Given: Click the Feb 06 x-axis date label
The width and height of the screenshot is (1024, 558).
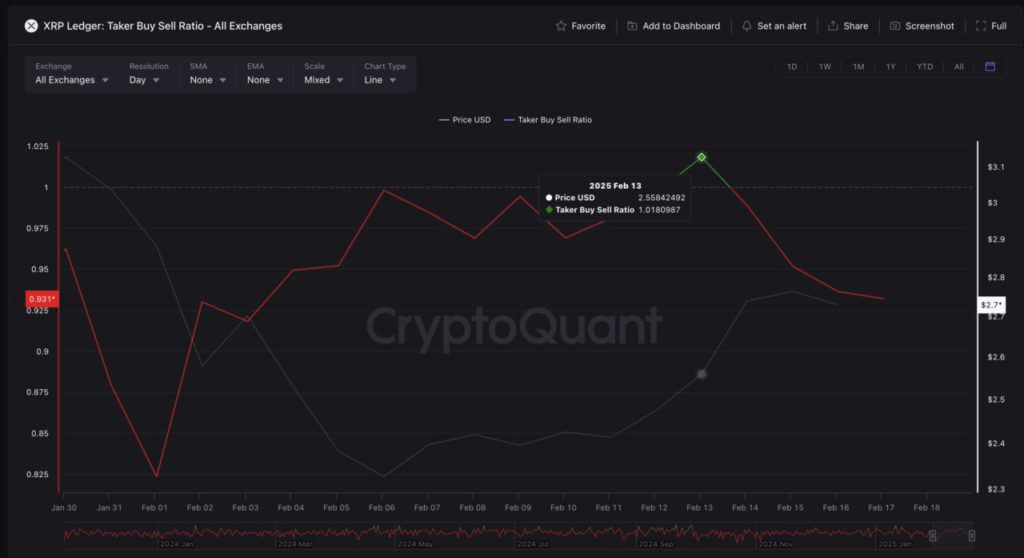Looking at the screenshot, I should [x=381, y=508].
